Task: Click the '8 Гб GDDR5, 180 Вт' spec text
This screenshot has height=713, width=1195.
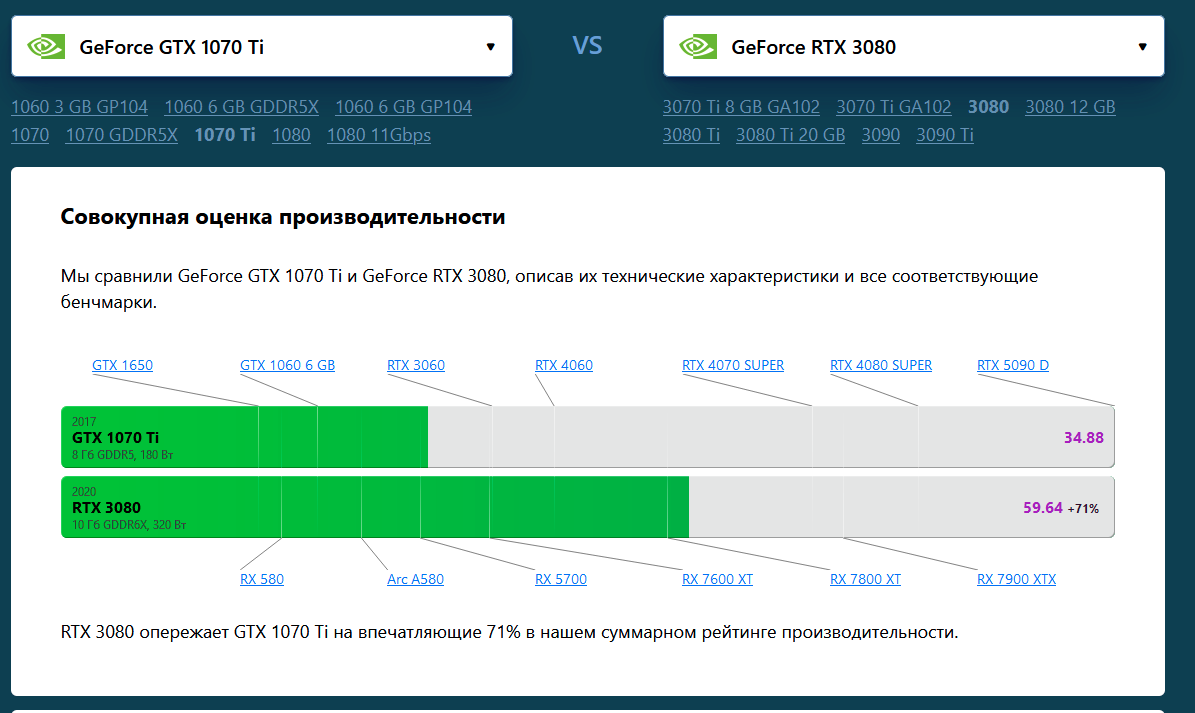Action: (x=122, y=455)
